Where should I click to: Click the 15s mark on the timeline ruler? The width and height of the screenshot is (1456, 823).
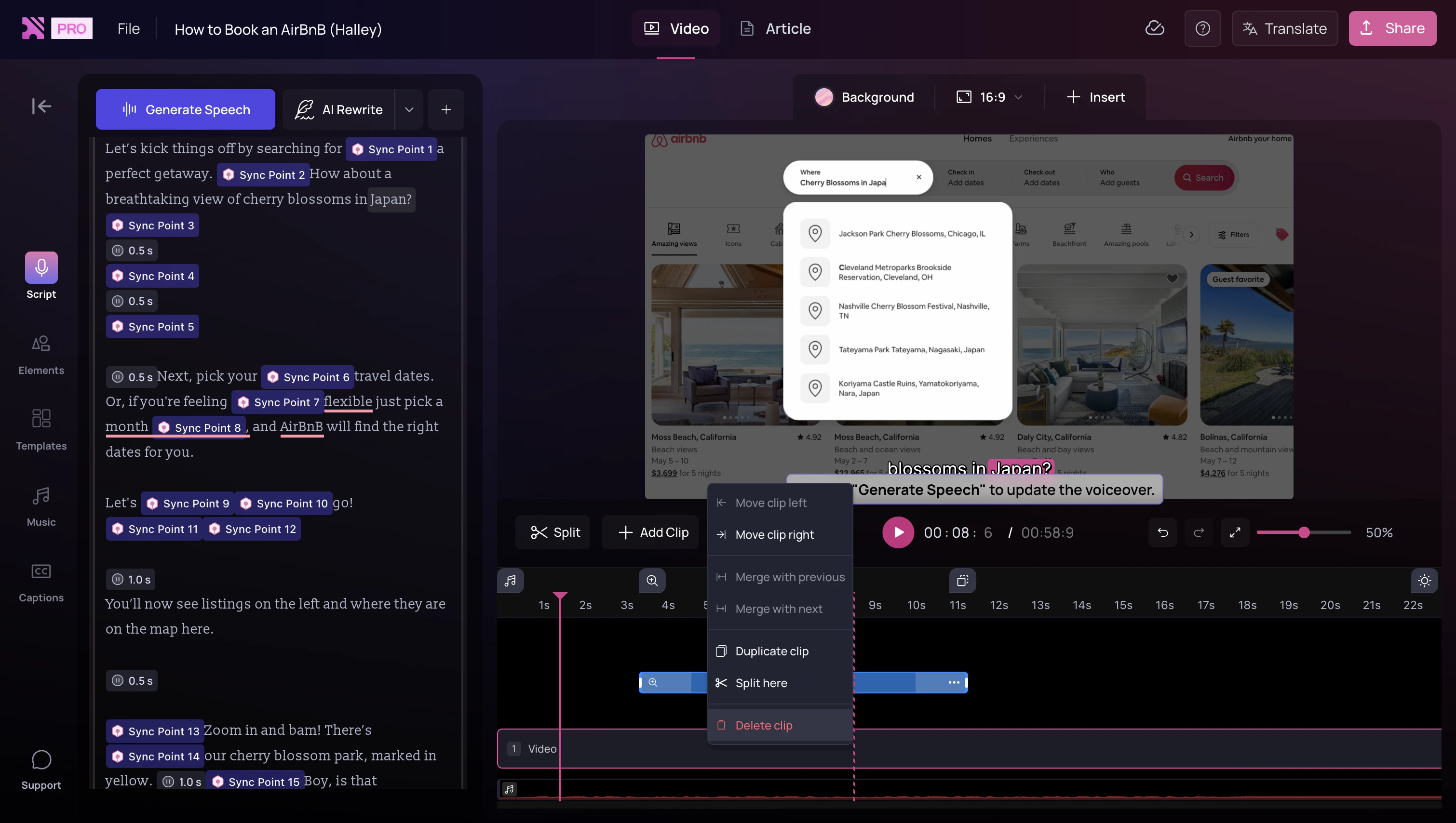[x=1123, y=605]
